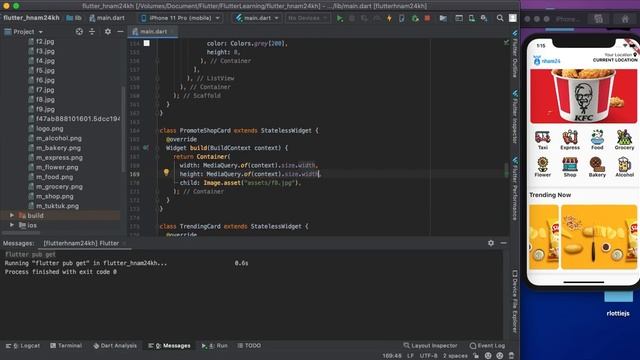Tap Flower category in simulator app
The height and width of the screenshot is (360, 640).
coord(542,167)
